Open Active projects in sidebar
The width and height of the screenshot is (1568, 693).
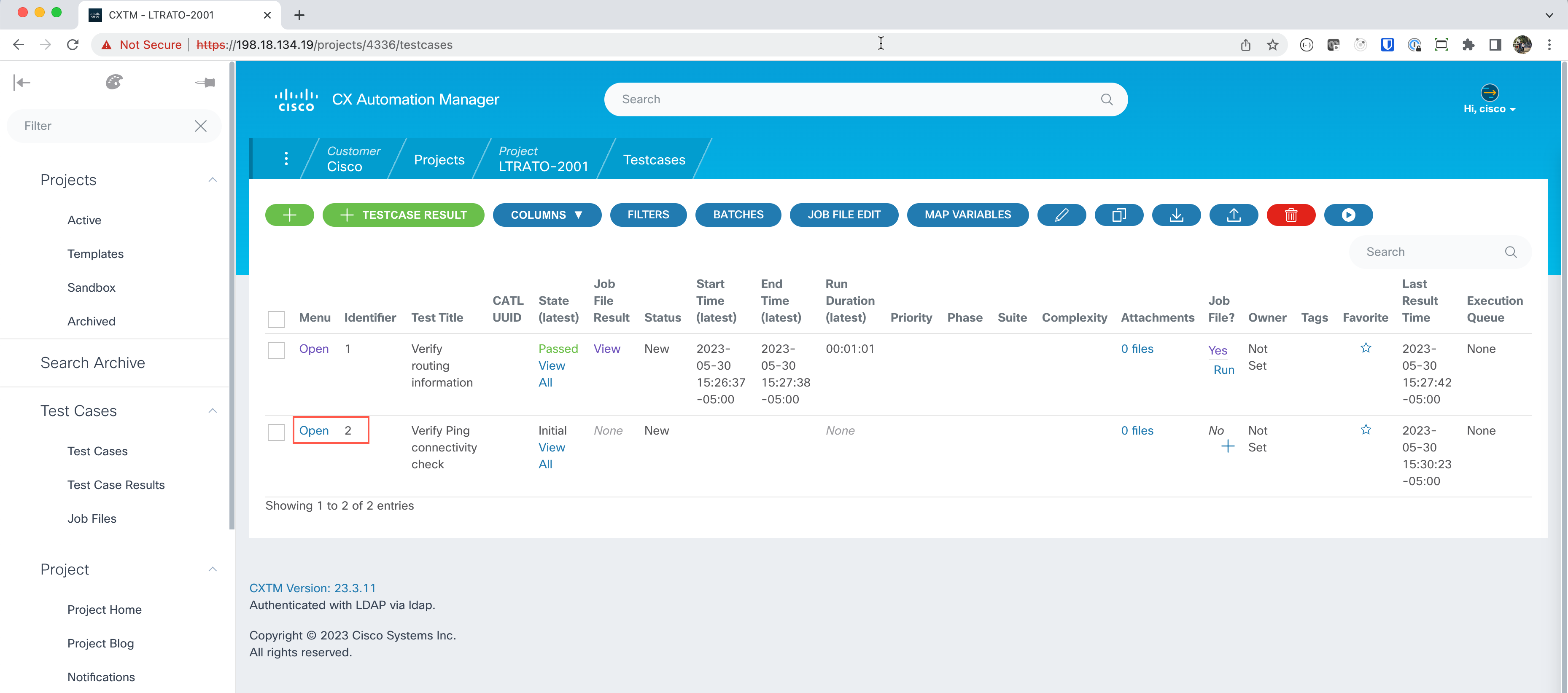(x=85, y=220)
